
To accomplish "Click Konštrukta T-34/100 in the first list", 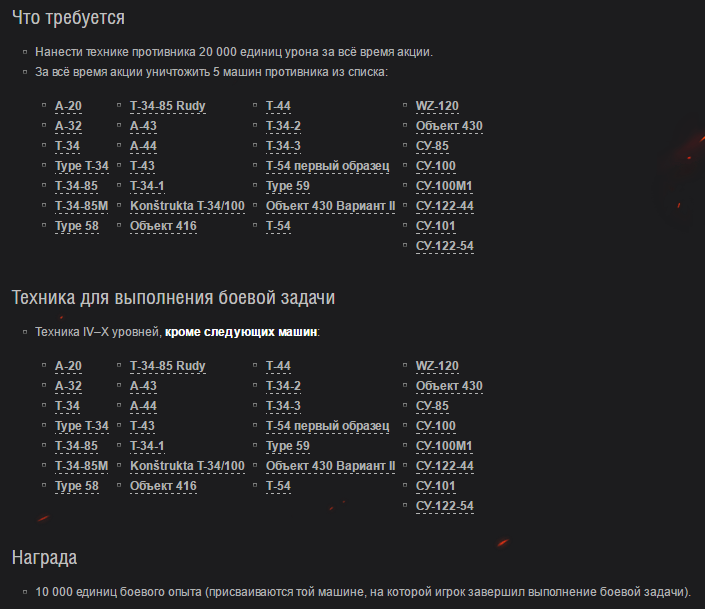I will [x=187, y=206].
